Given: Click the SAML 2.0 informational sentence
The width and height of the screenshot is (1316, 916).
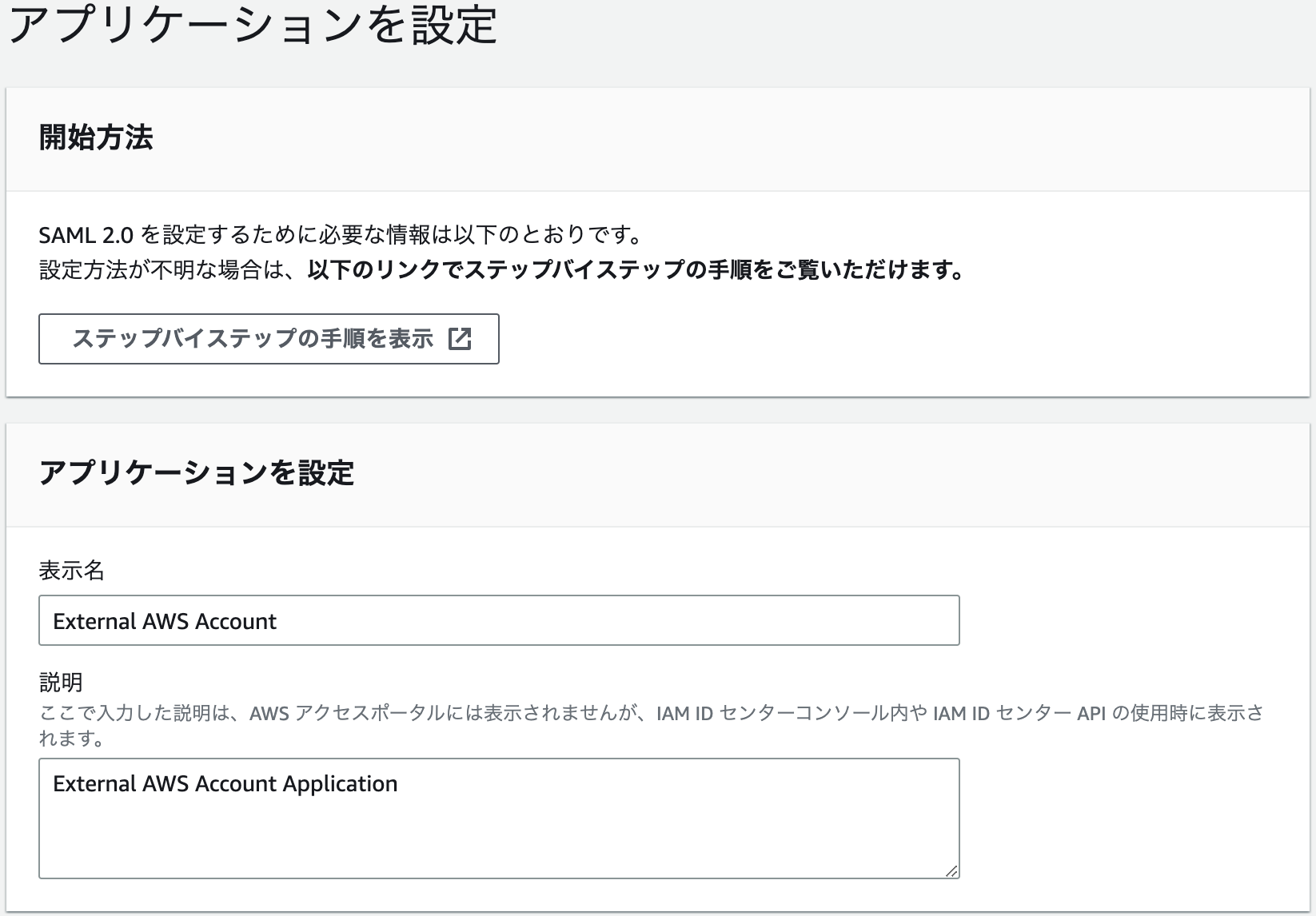Looking at the screenshot, I should tap(344, 235).
